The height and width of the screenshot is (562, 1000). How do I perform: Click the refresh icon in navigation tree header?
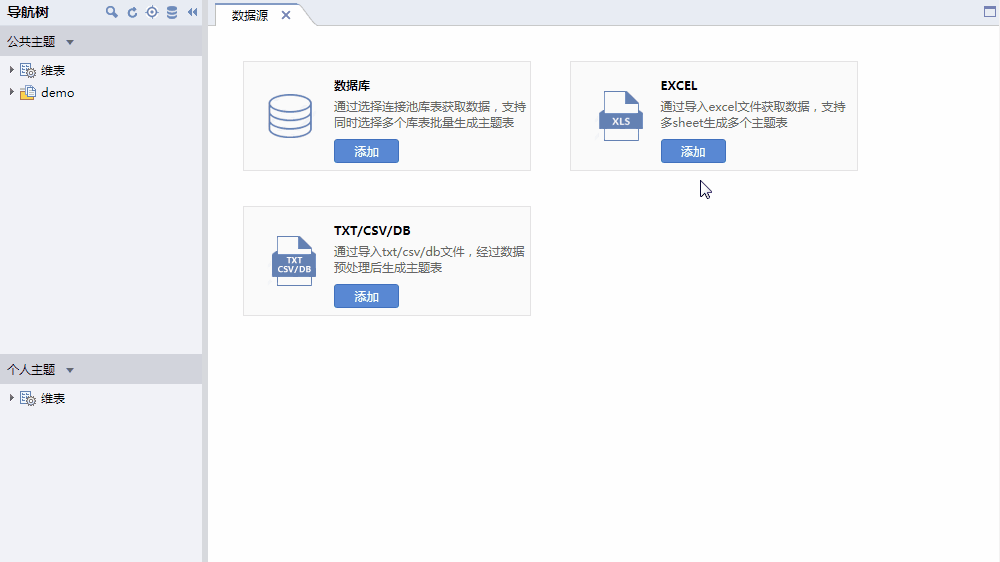click(132, 12)
